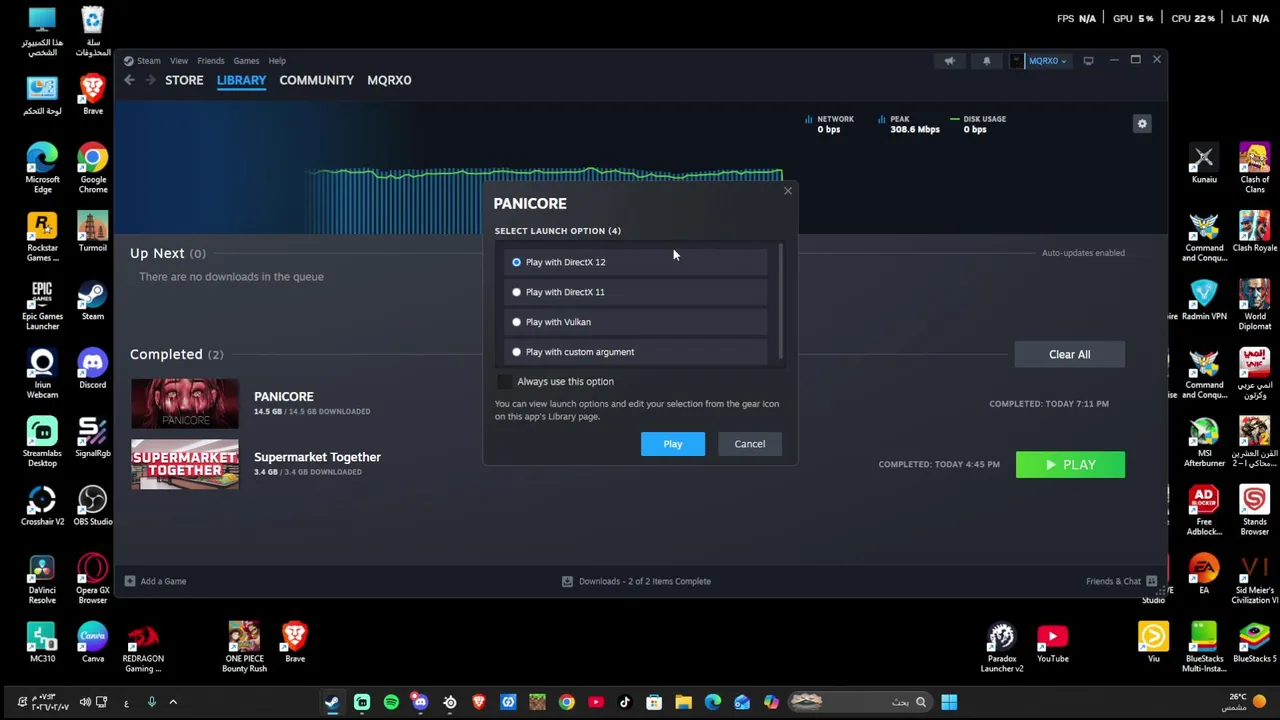This screenshot has width=1280, height=720.
Task: Go back using Steam's back arrow
Action: click(129, 80)
